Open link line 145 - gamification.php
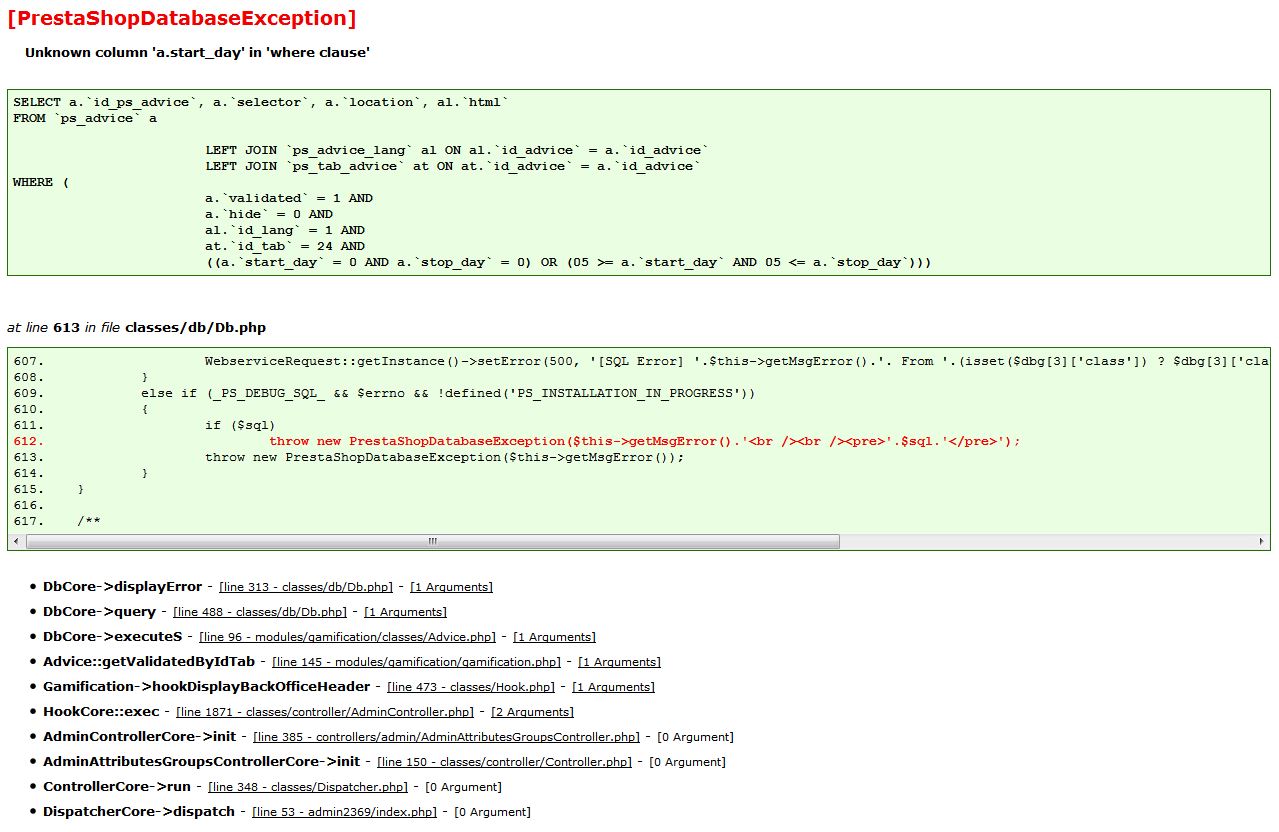This screenshot has height=832, width=1279. (416, 662)
